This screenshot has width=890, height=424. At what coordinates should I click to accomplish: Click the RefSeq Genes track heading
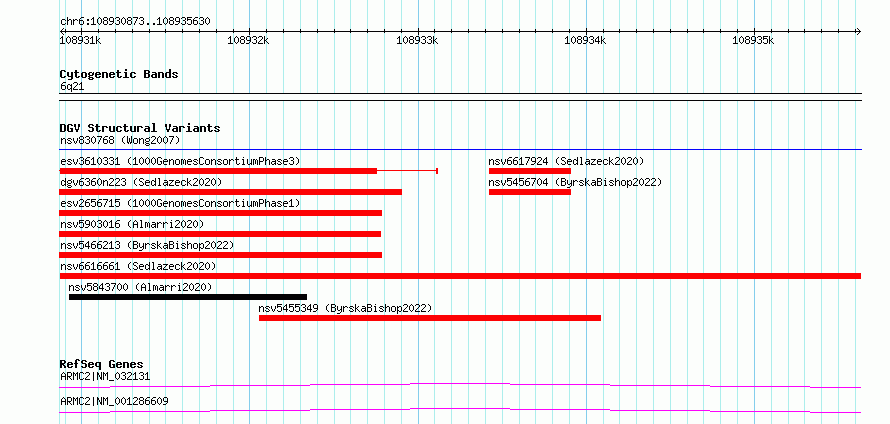[102, 364]
